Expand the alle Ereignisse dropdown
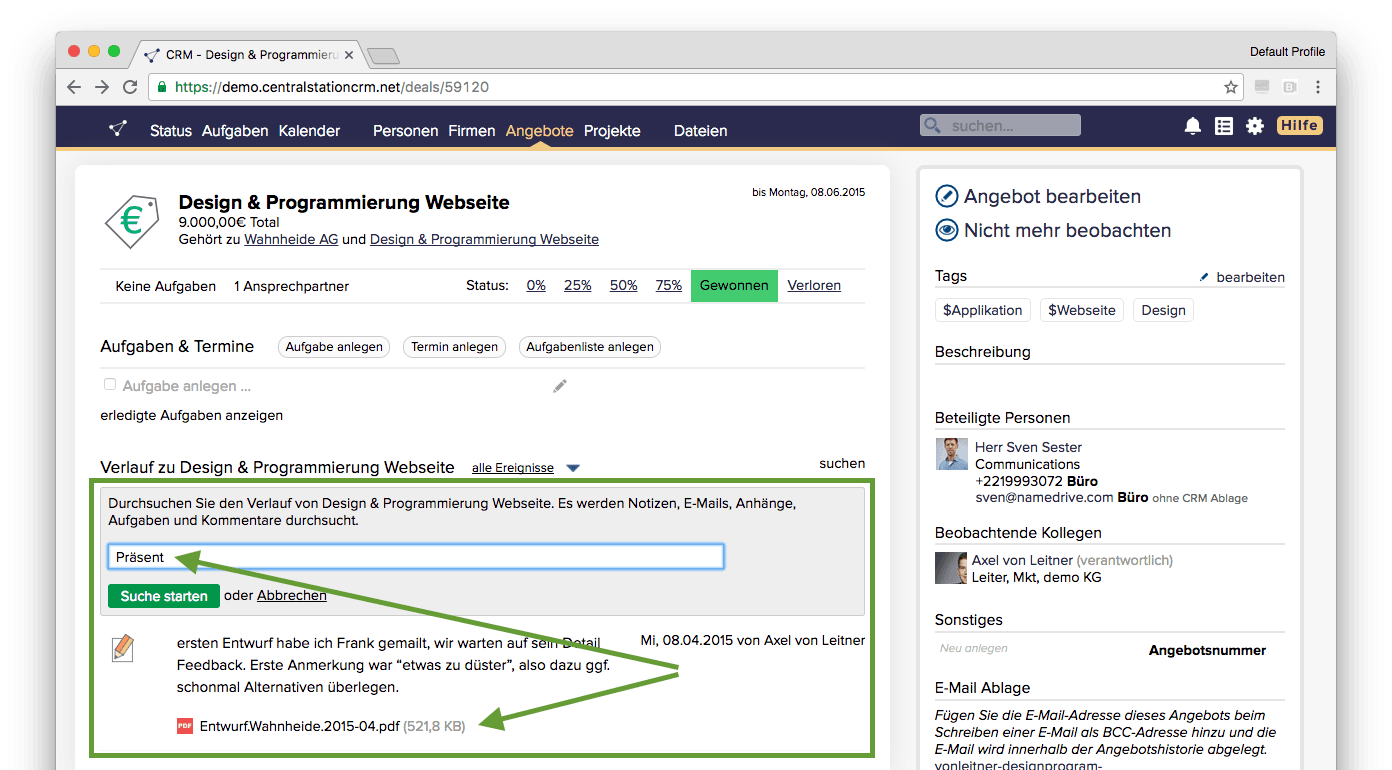The width and height of the screenshot is (1392, 770). coord(573,468)
